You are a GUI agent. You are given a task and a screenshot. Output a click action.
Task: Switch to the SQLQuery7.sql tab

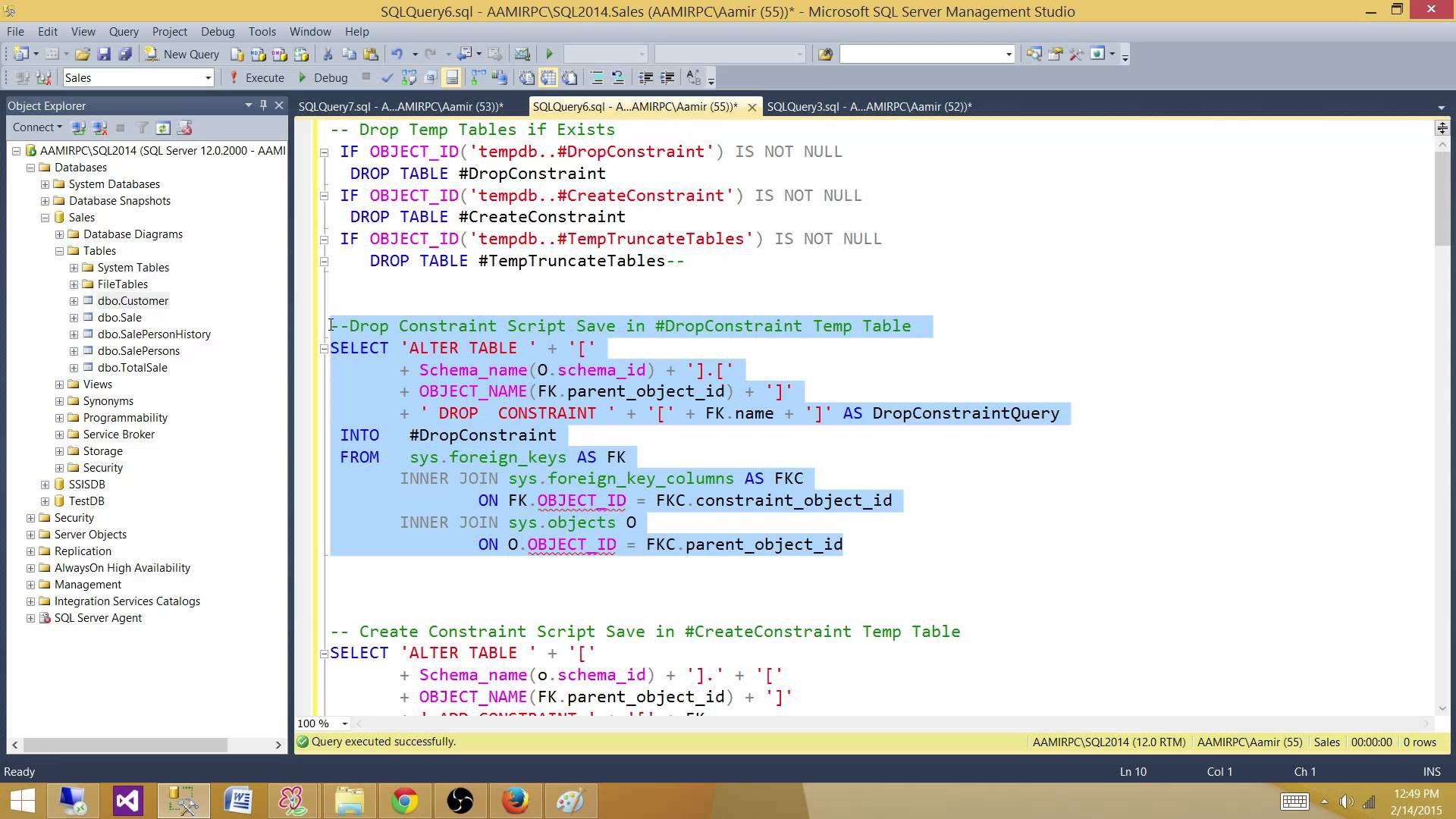coord(400,107)
